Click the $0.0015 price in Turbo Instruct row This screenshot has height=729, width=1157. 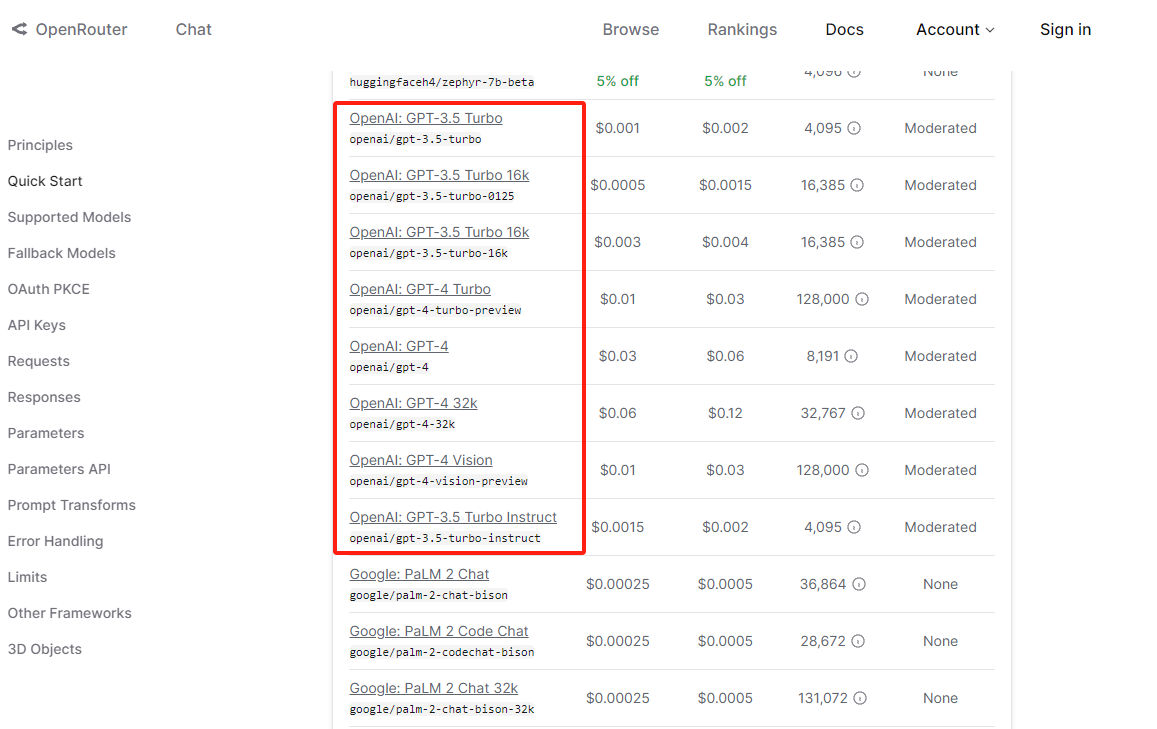pos(618,527)
